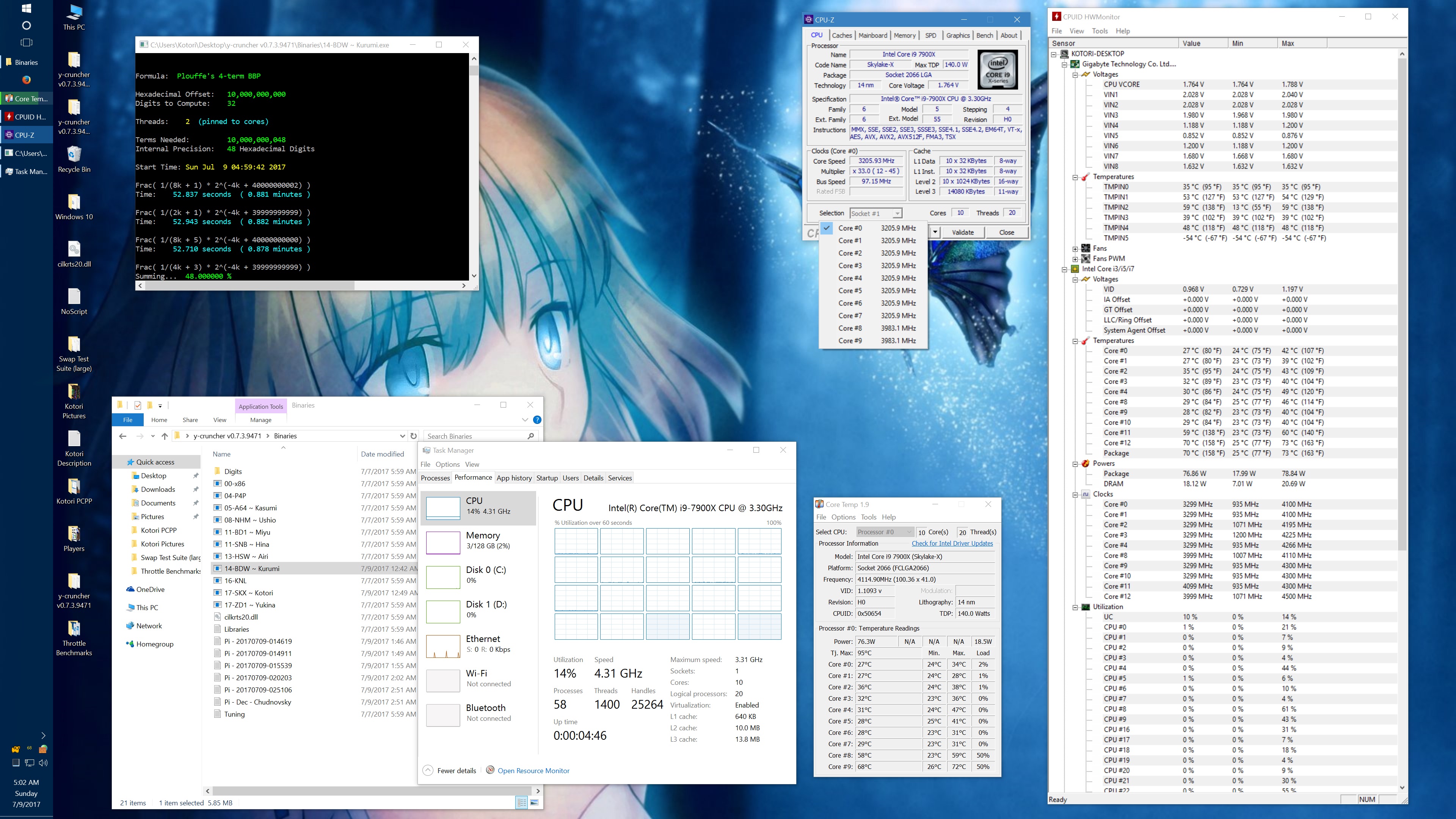Open the File Explorer help icon
Image resolution: width=1456 pixels, height=819 pixels.
tap(537, 419)
